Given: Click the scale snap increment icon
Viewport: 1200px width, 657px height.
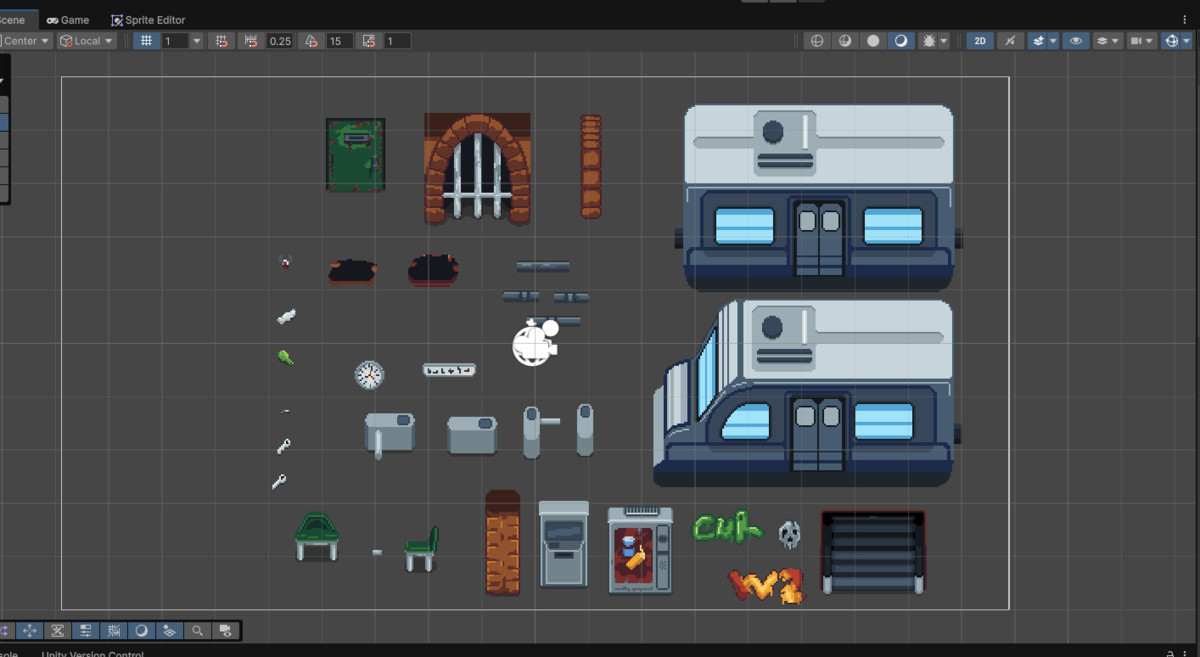Looking at the screenshot, I should tap(370, 41).
